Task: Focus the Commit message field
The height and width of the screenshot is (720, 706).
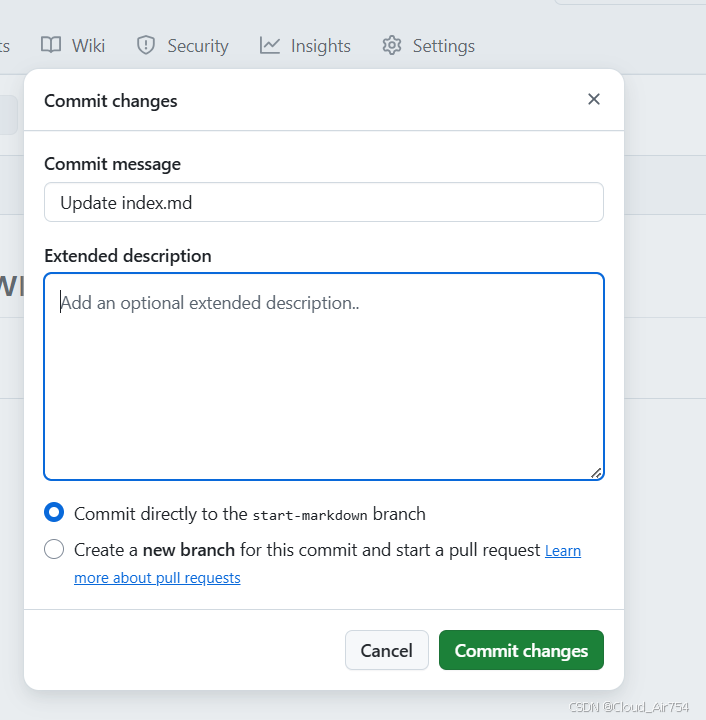Action: [324, 202]
